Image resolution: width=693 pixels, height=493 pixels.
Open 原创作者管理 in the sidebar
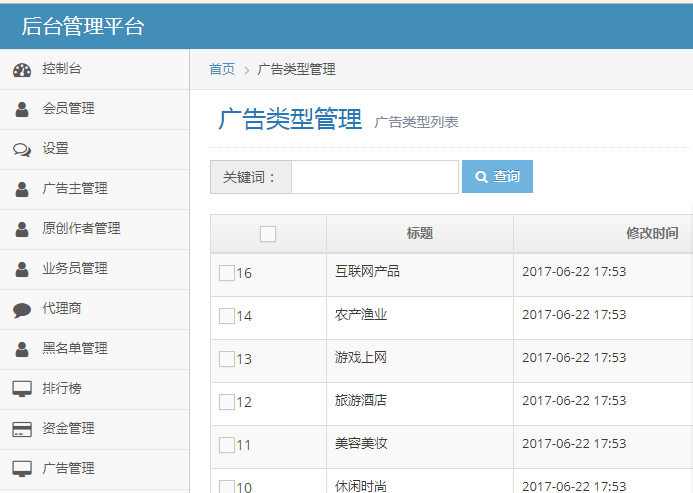(x=81, y=229)
